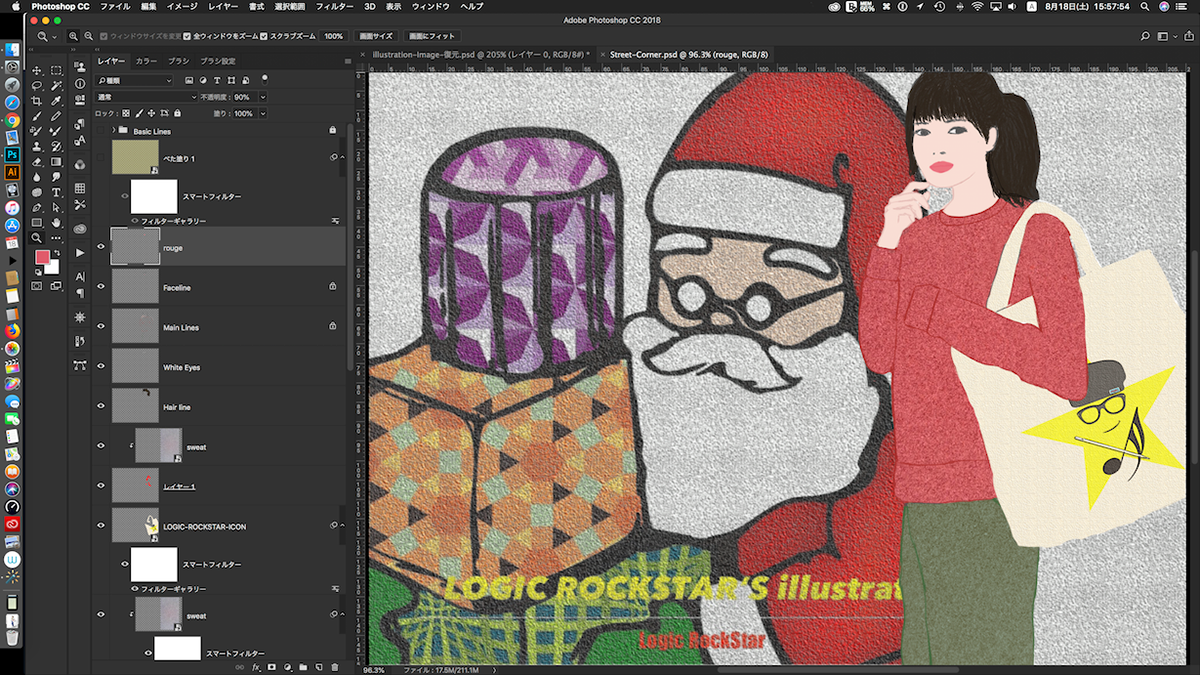Viewport: 1200px width, 675px height.
Task: Hide the LOGIC-ROCKSTAR-ICON layer
Action: pos(100,525)
